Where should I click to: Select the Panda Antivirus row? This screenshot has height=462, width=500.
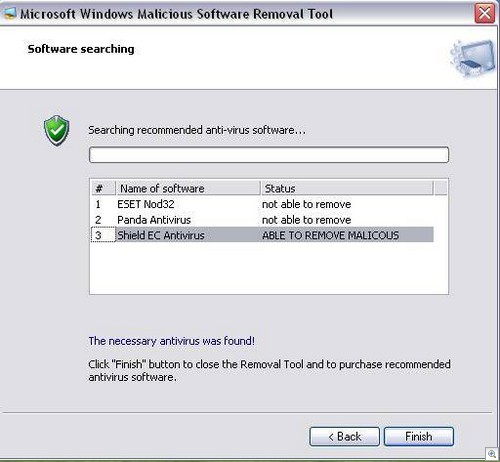click(x=262, y=220)
